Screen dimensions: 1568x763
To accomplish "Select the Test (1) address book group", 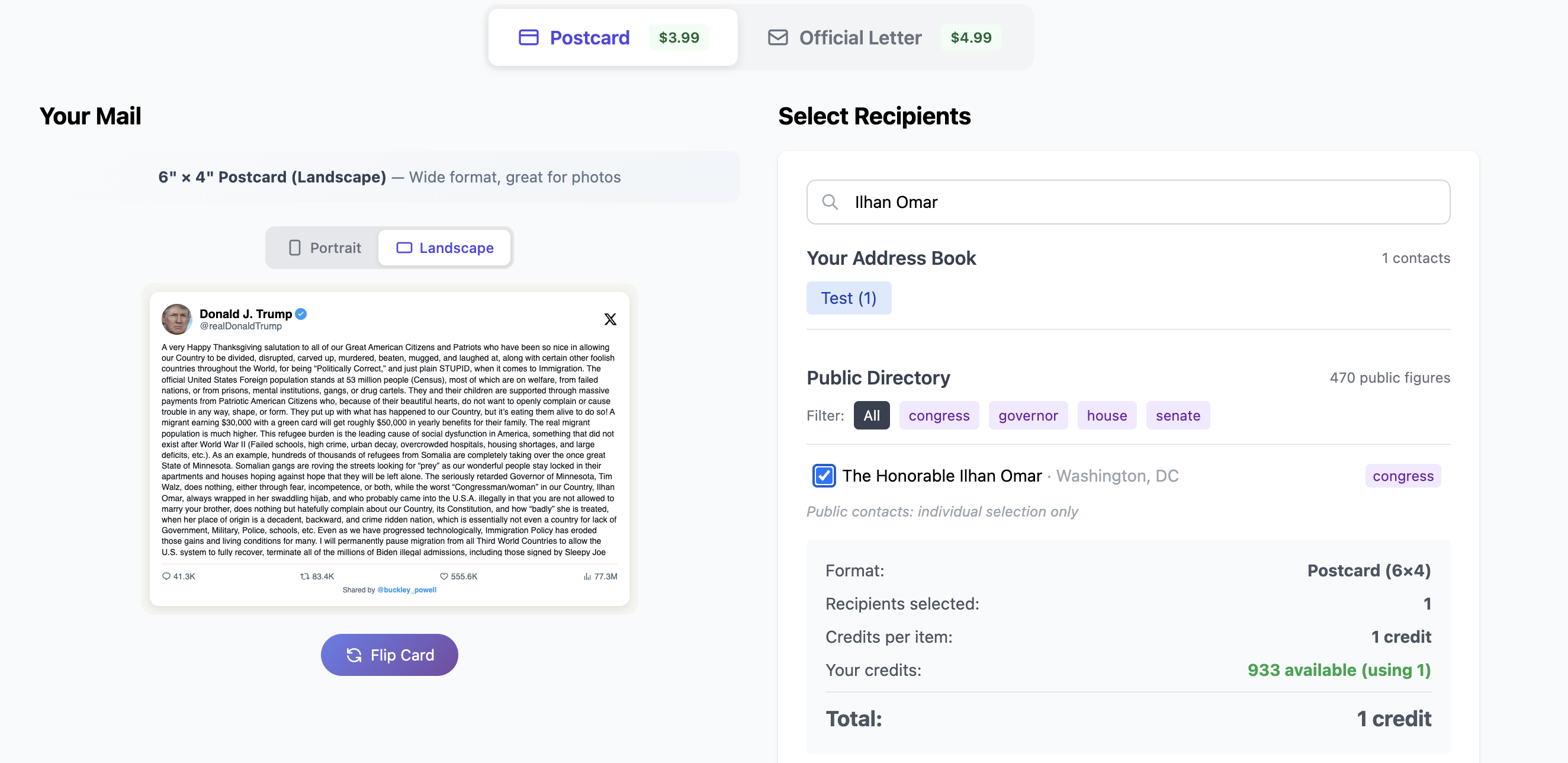I will (x=849, y=298).
